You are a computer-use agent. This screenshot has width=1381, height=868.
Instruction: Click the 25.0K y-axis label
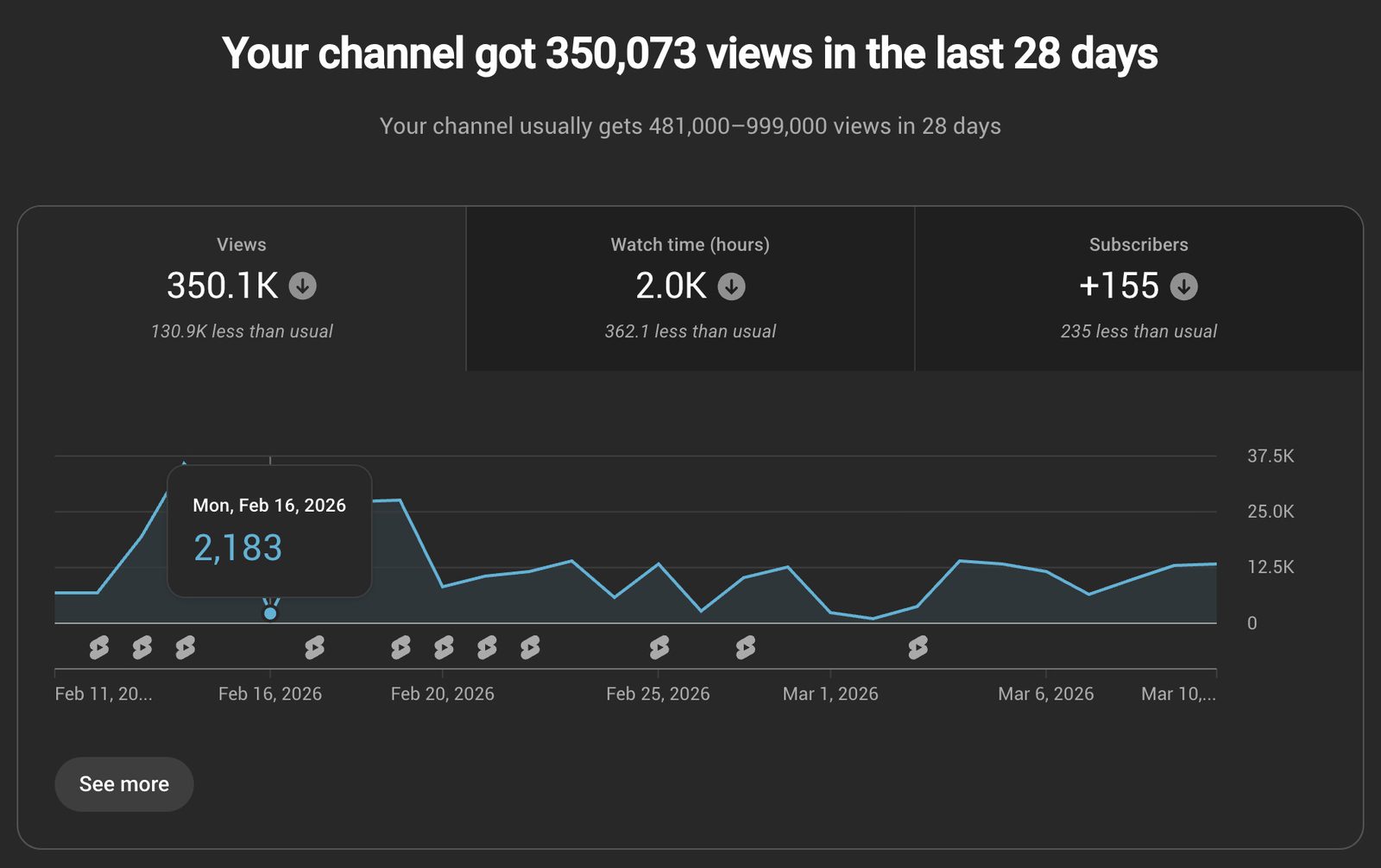pyautogui.click(x=1271, y=512)
